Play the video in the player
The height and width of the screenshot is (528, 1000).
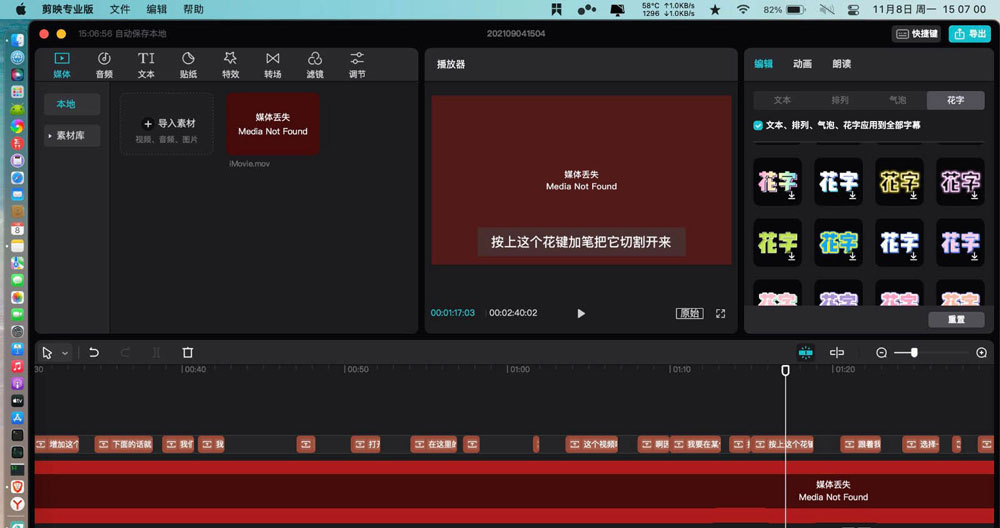[x=580, y=313]
